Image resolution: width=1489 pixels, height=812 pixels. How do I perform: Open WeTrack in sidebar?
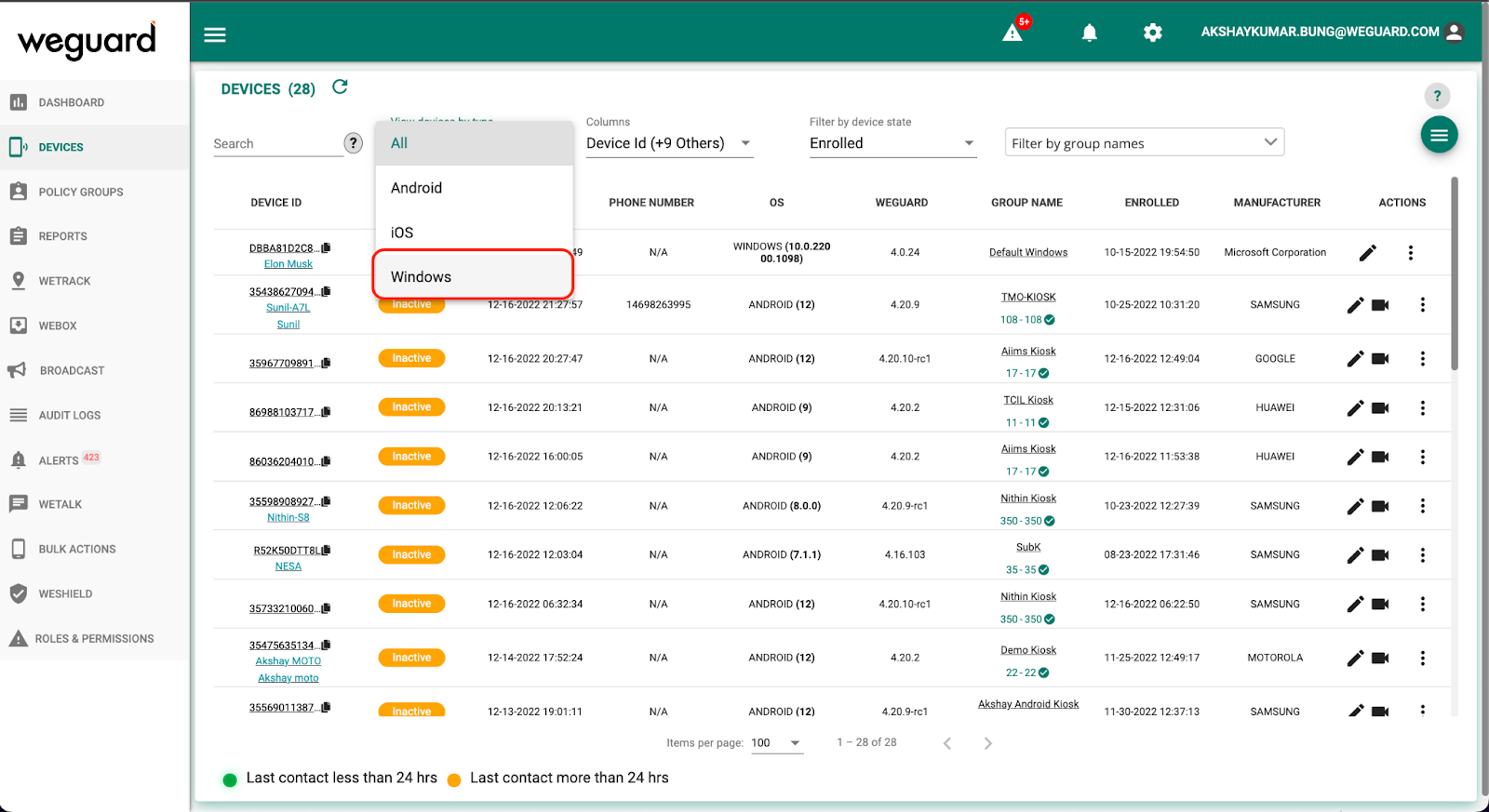point(95,281)
